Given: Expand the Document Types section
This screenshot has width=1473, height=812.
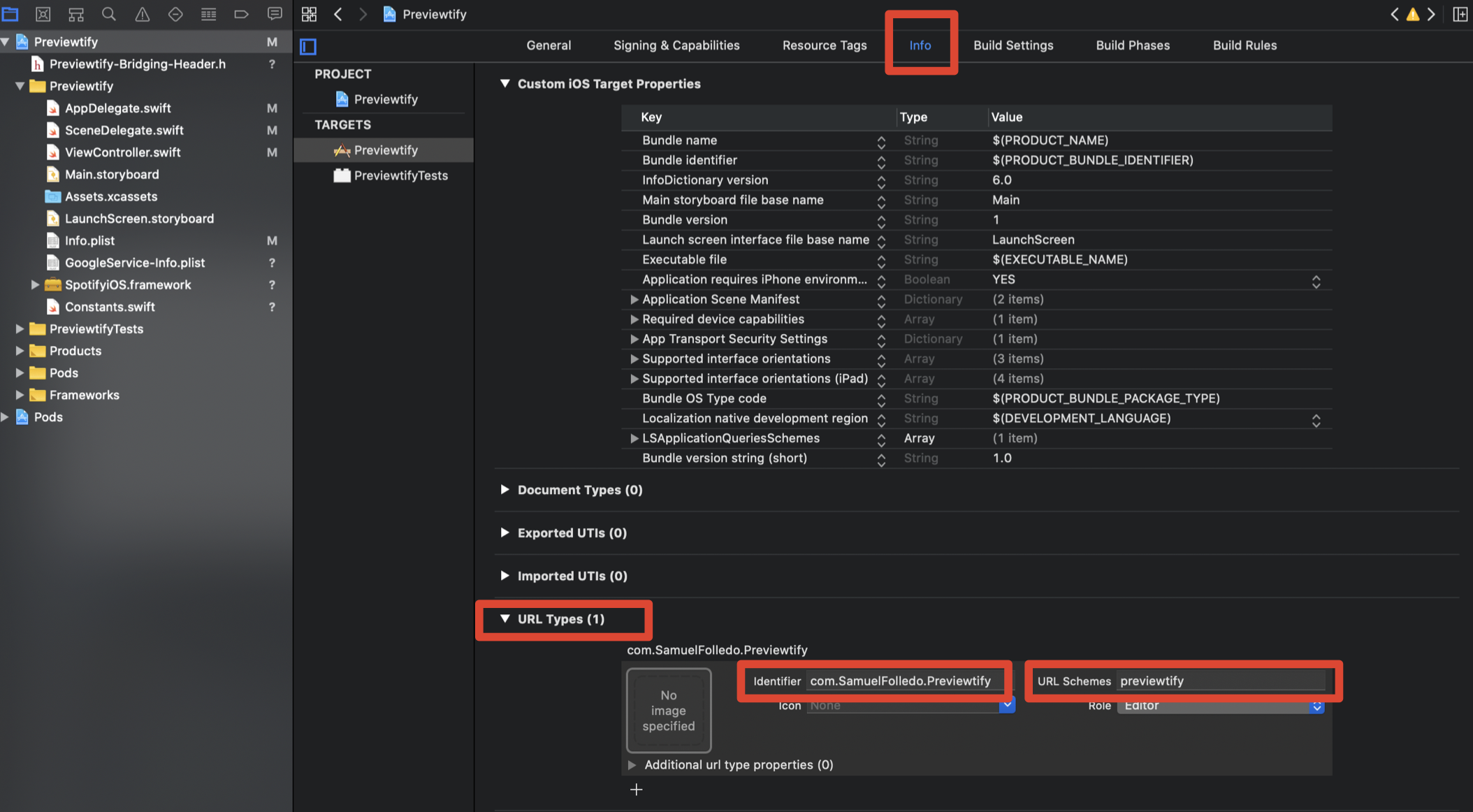Looking at the screenshot, I should pyautogui.click(x=505, y=490).
